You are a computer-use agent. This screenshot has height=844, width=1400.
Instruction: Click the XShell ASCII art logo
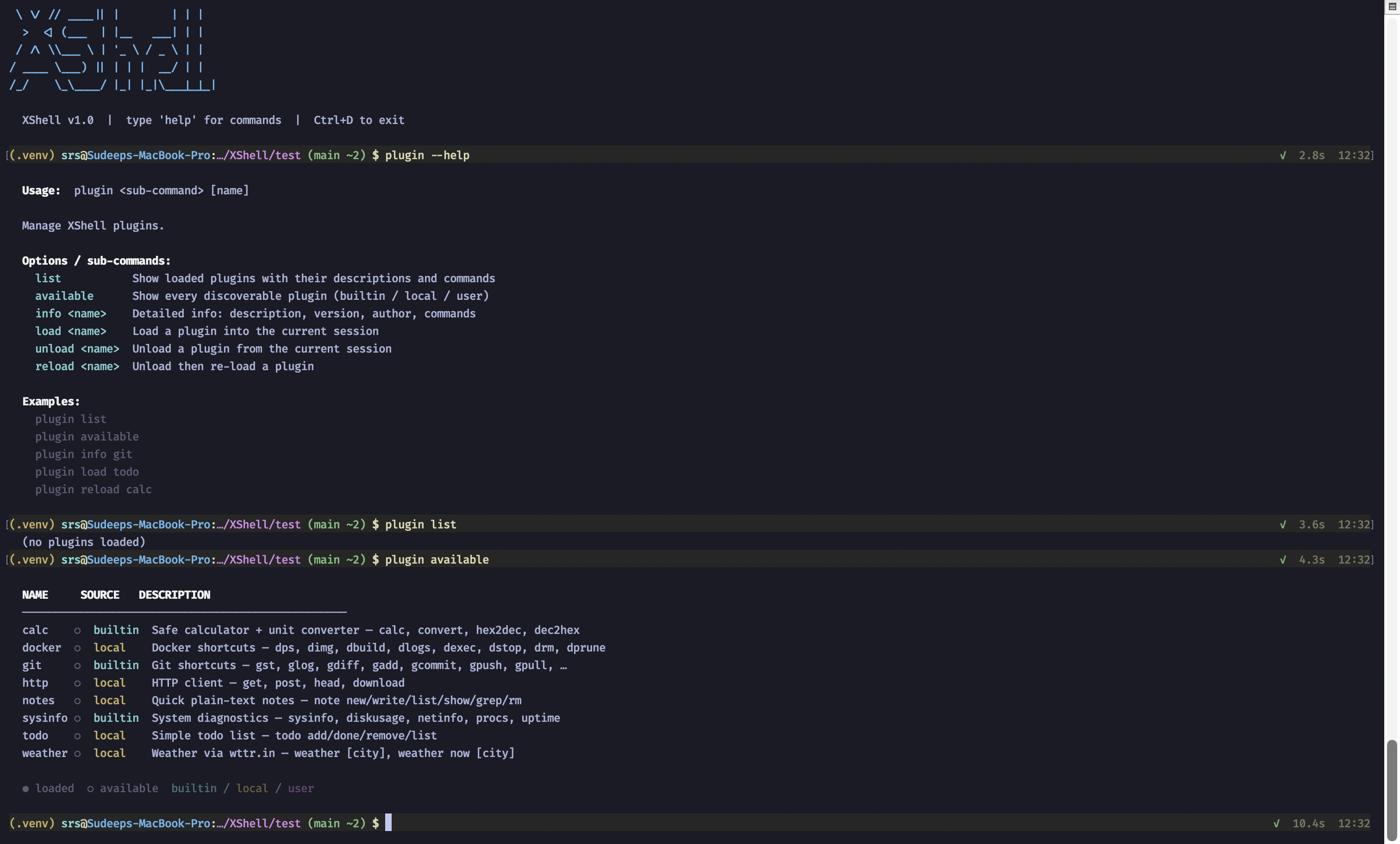[112, 50]
